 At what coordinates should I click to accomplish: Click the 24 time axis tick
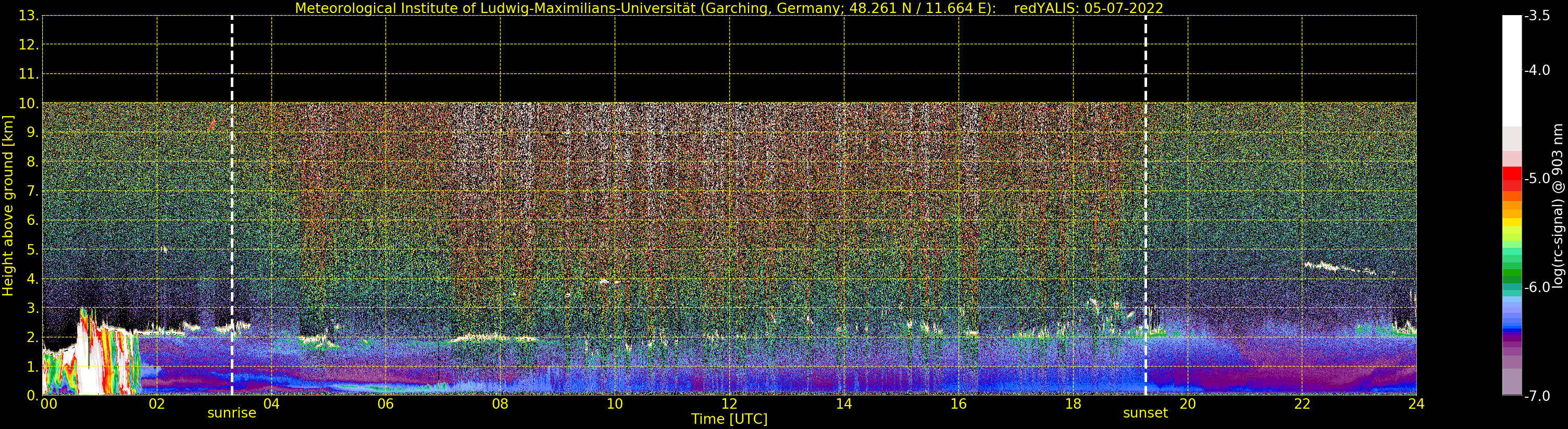tap(1416, 404)
